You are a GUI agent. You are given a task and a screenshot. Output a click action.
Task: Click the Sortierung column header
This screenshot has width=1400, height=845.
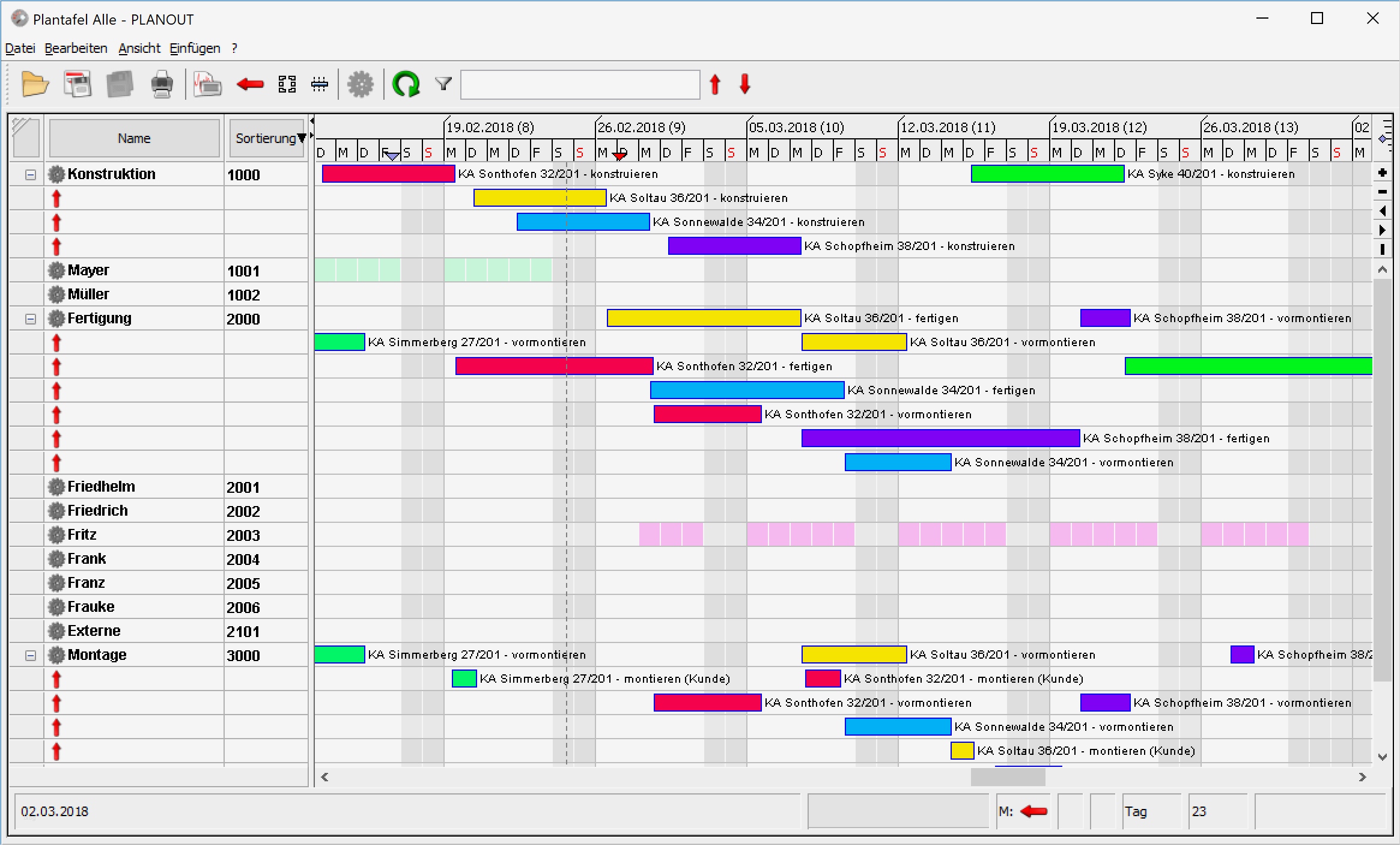click(266, 138)
